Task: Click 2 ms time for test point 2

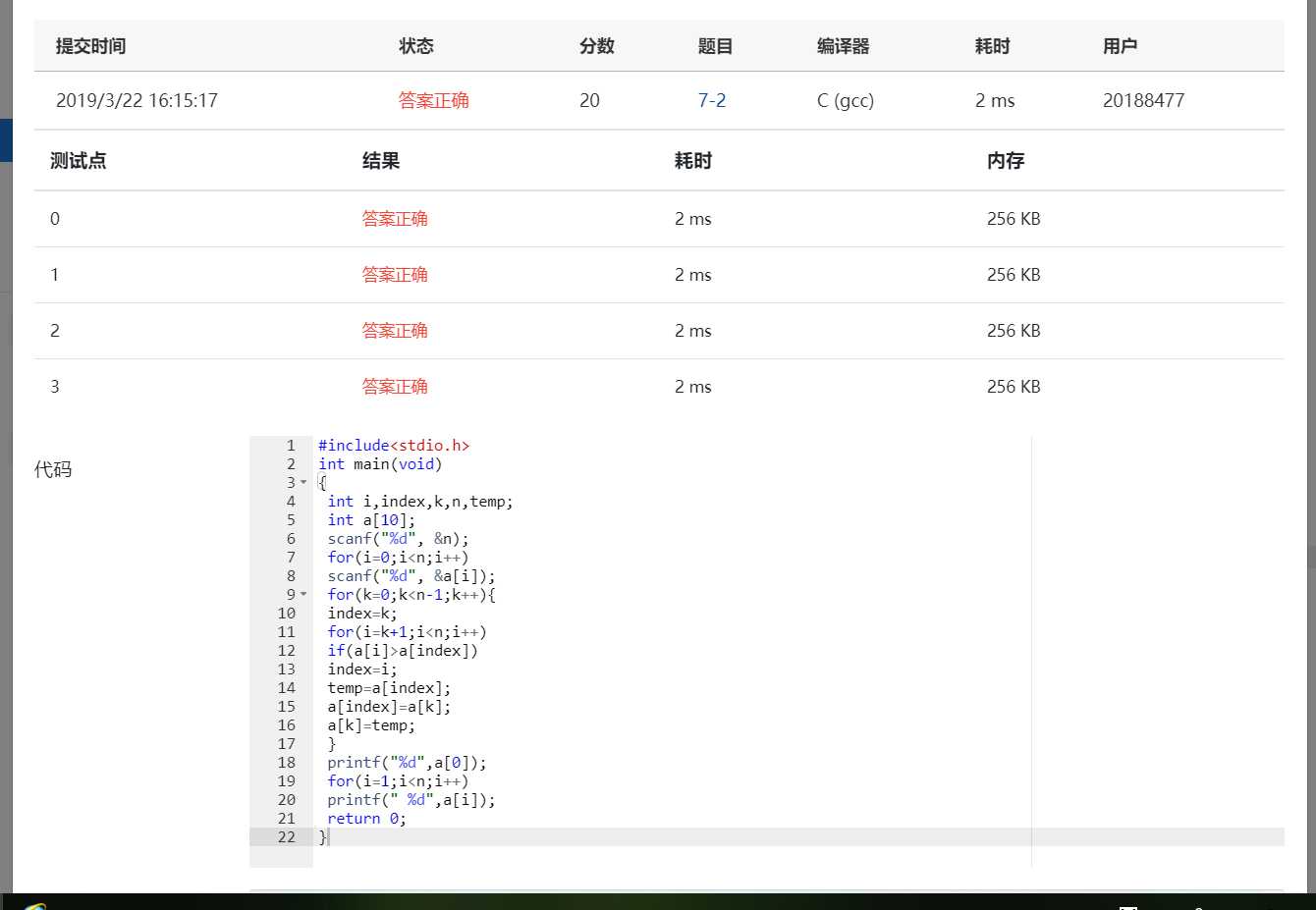Action: click(x=693, y=331)
